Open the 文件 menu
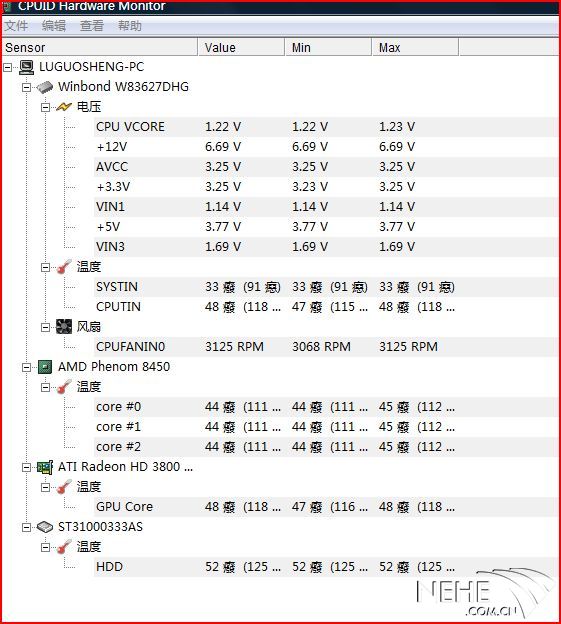The image size is (561, 624). pyautogui.click(x=16, y=26)
